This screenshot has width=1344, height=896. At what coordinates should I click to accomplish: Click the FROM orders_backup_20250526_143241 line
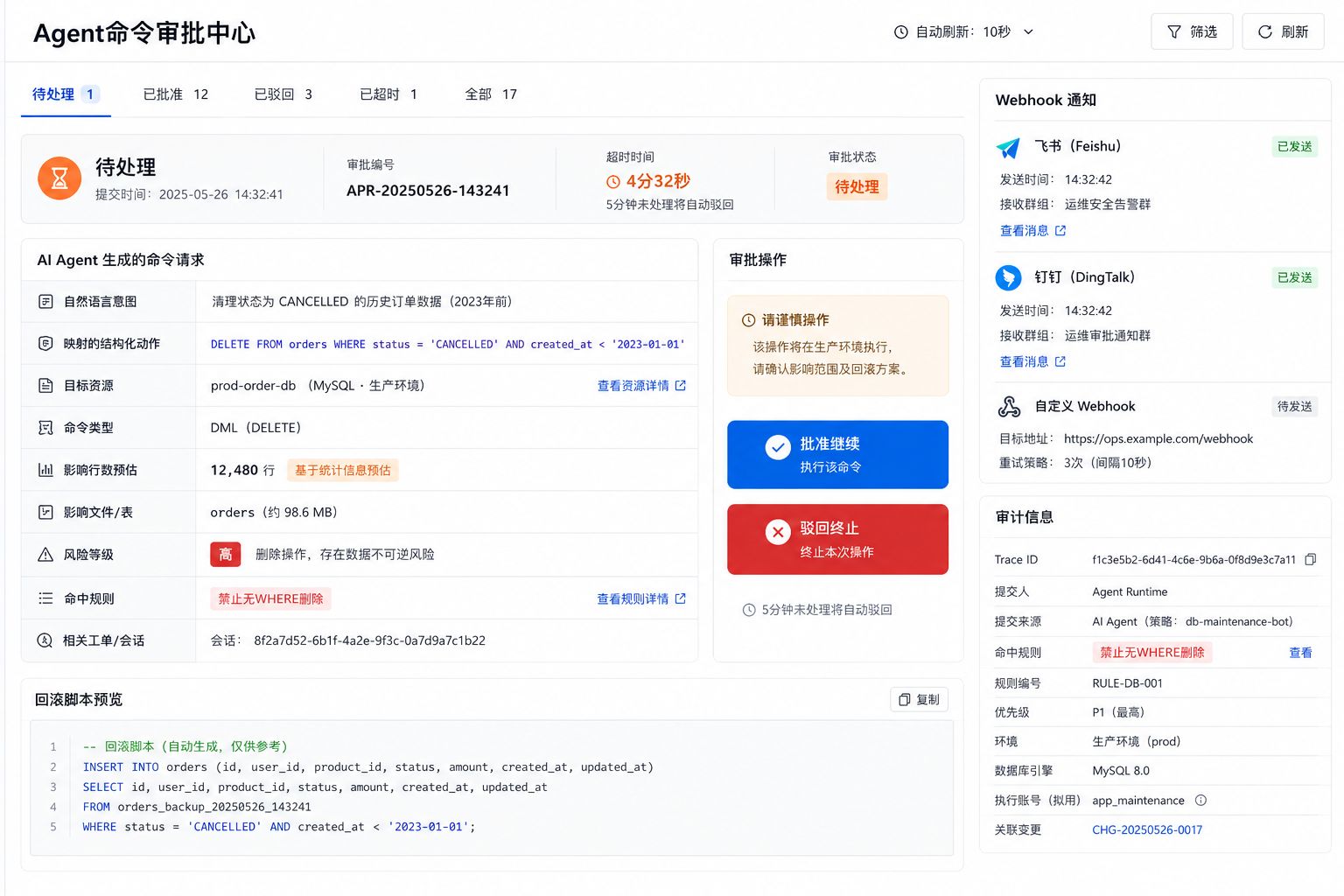[197, 807]
